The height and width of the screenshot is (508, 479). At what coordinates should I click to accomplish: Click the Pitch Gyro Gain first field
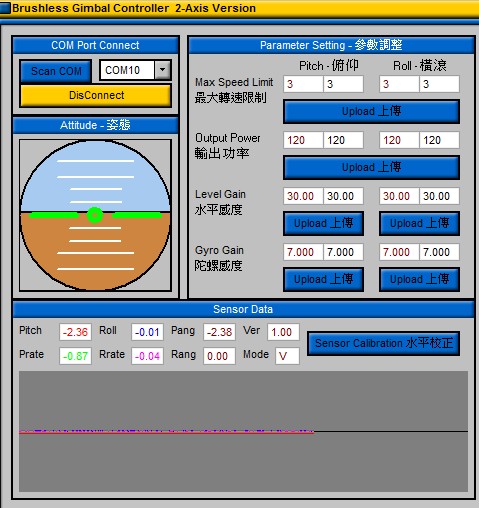(x=303, y=252)
